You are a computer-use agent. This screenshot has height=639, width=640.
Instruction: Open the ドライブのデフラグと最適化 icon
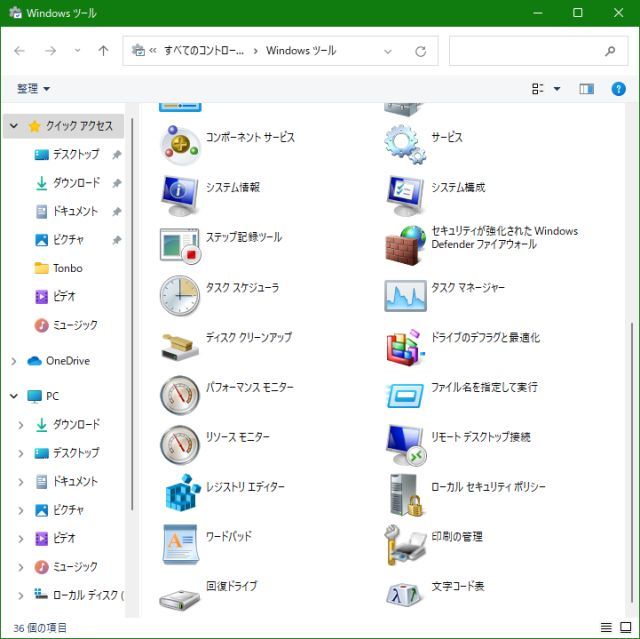pyautogui.click(x=405, y=347)
